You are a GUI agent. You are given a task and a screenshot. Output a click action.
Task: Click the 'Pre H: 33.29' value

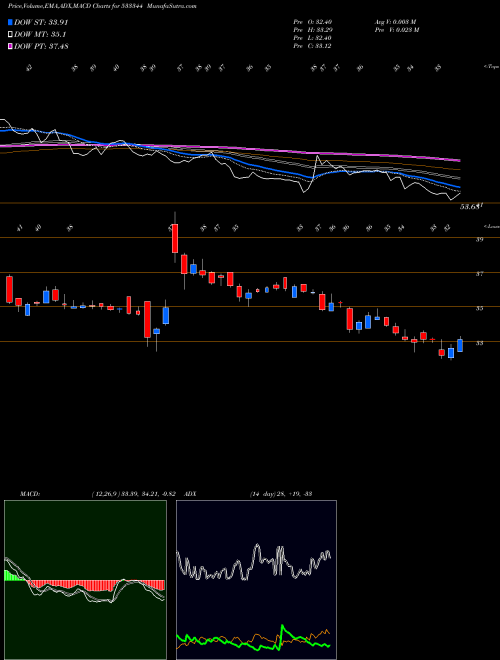312,30
